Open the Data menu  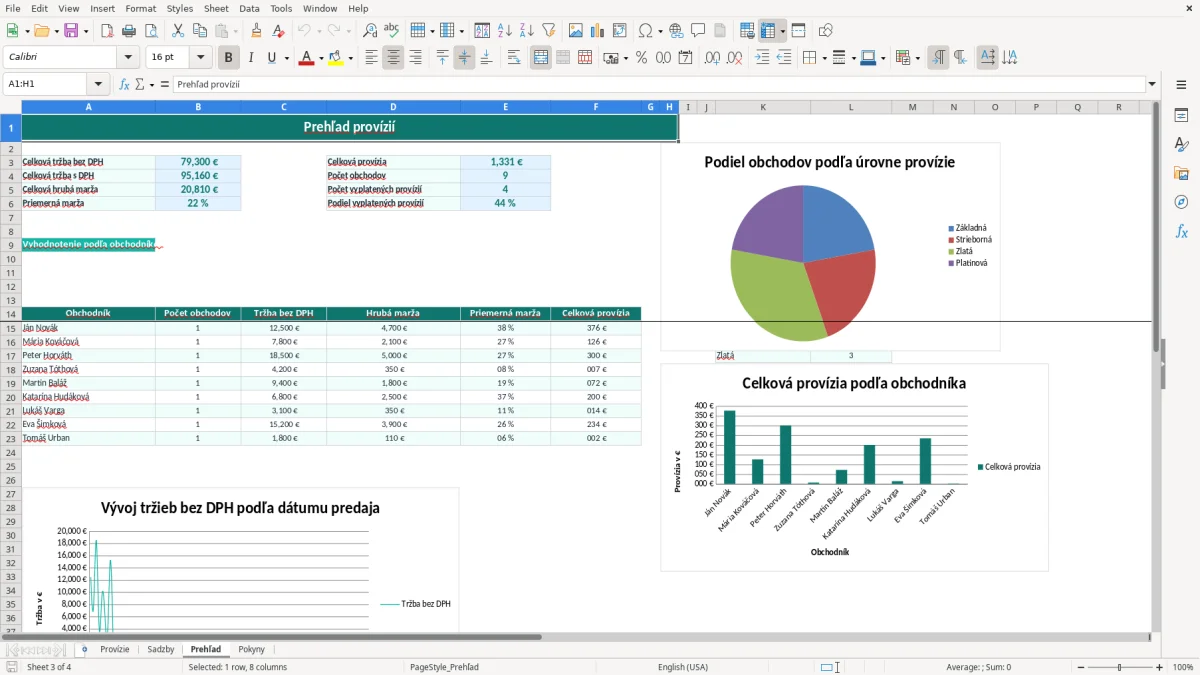coord(249,8)
